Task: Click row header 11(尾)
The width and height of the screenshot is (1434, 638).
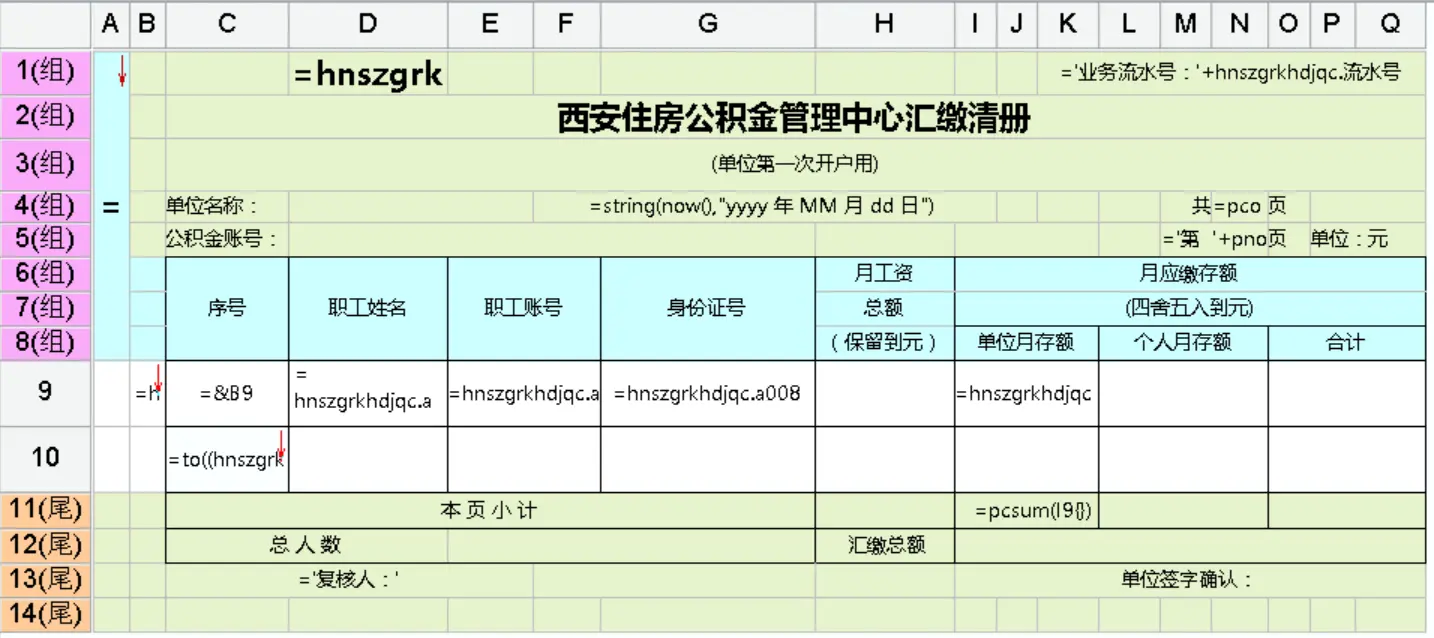Action: tap(45, 509)
